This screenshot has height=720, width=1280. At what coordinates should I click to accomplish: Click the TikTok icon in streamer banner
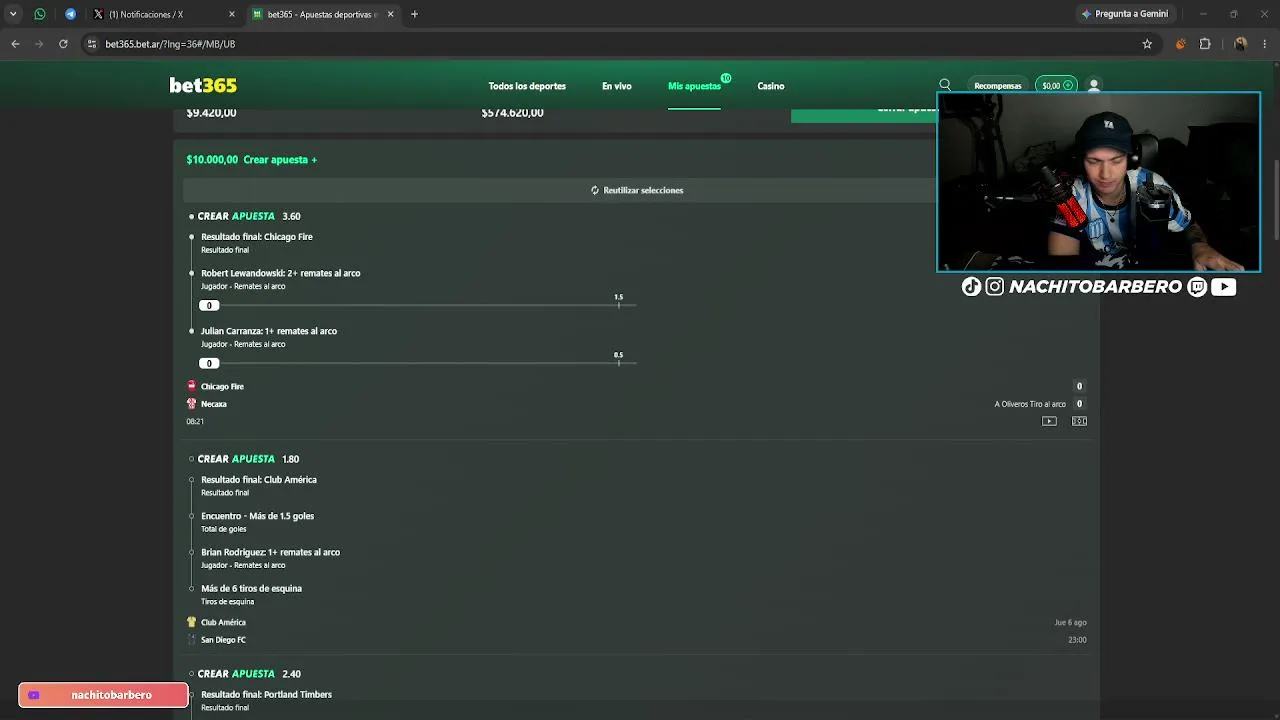pos(971,287)
